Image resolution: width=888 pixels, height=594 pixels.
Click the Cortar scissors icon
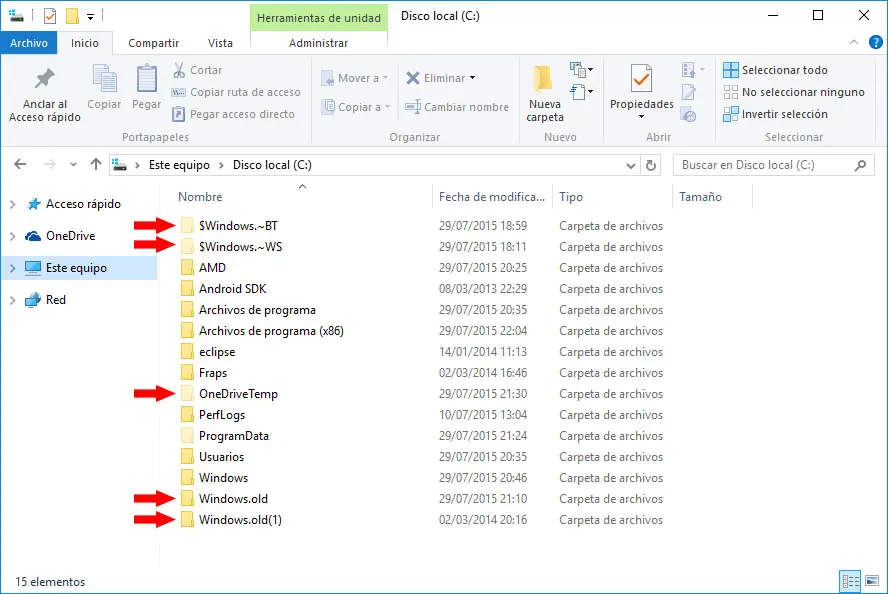coord(179,70)
